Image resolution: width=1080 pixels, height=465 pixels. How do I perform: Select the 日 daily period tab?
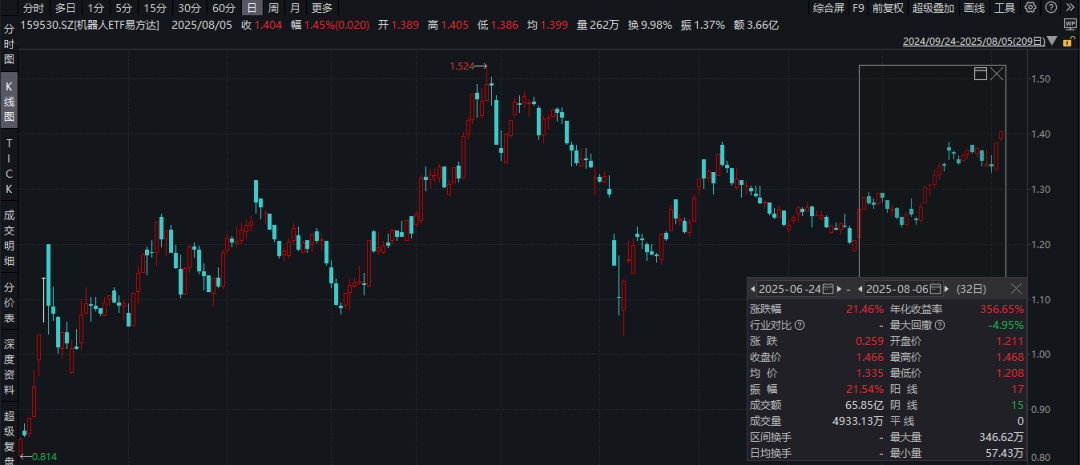coord(252,8)
